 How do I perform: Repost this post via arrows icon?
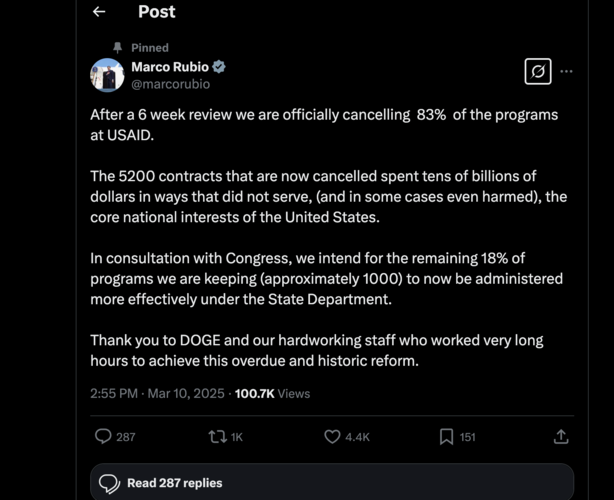(215, 436)
